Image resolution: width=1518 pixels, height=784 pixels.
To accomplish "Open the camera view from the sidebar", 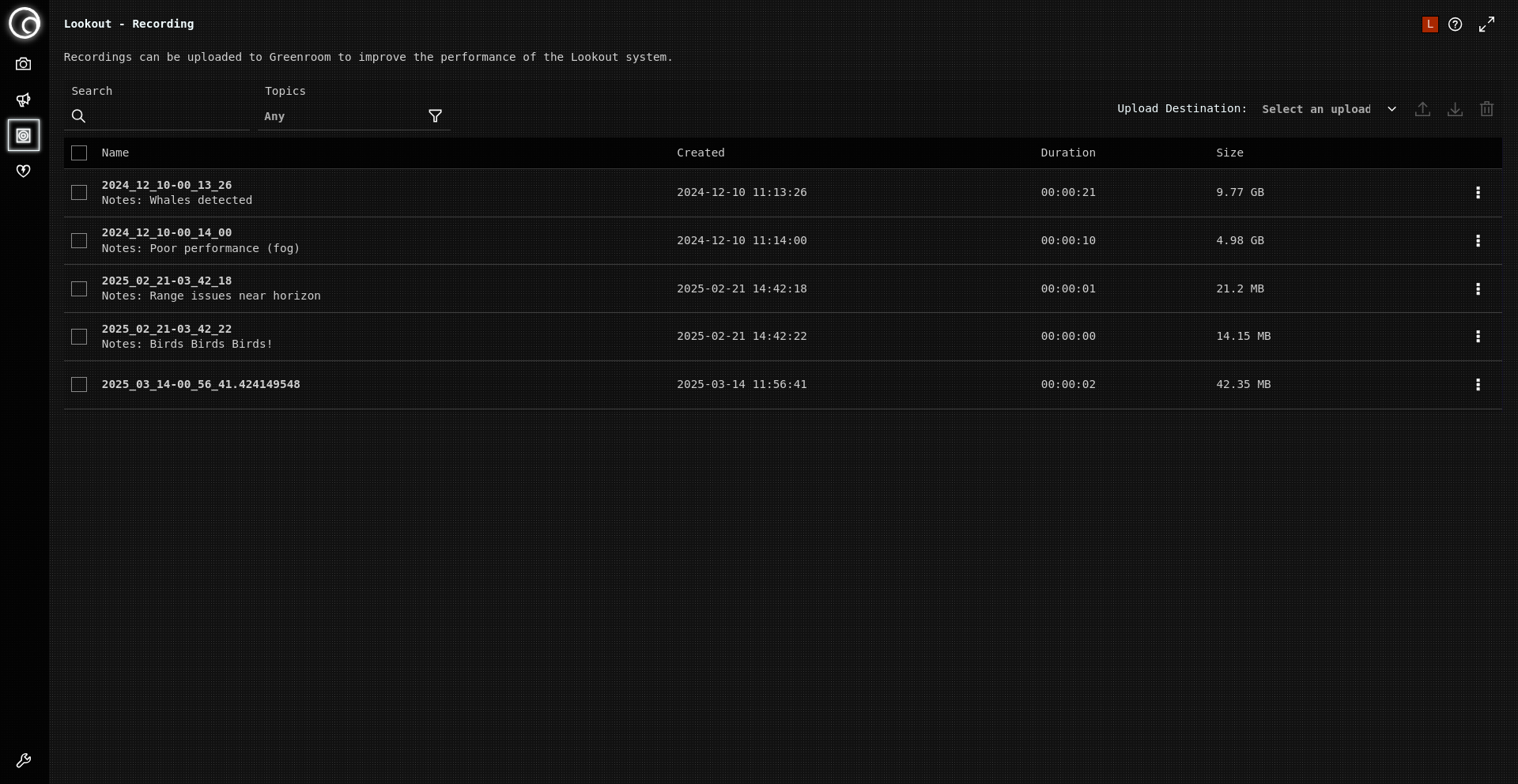I will pyautogui.click(x=24, y=64).
